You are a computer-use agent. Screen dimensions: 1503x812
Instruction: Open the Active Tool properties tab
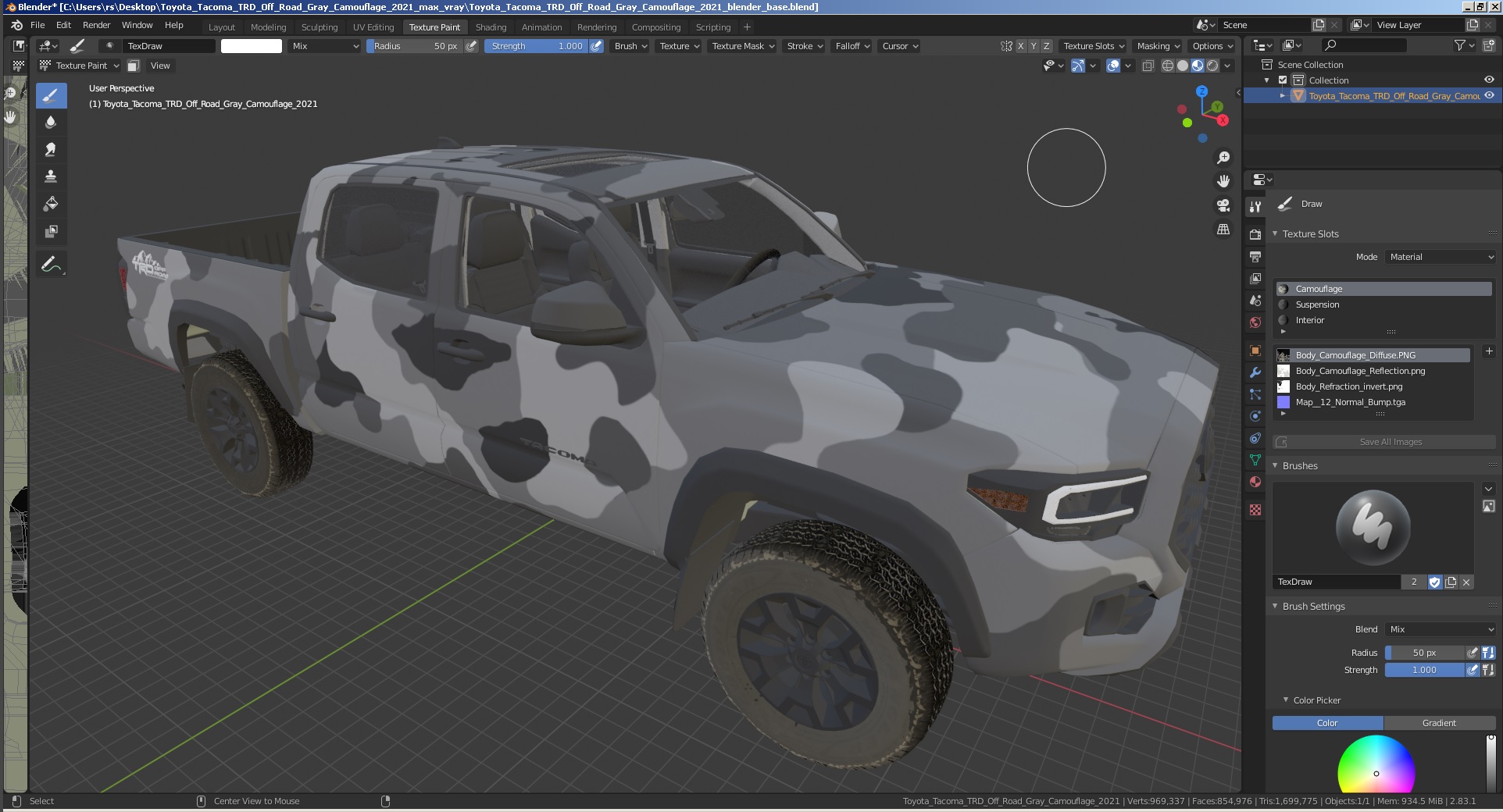tap(1255, 206)
